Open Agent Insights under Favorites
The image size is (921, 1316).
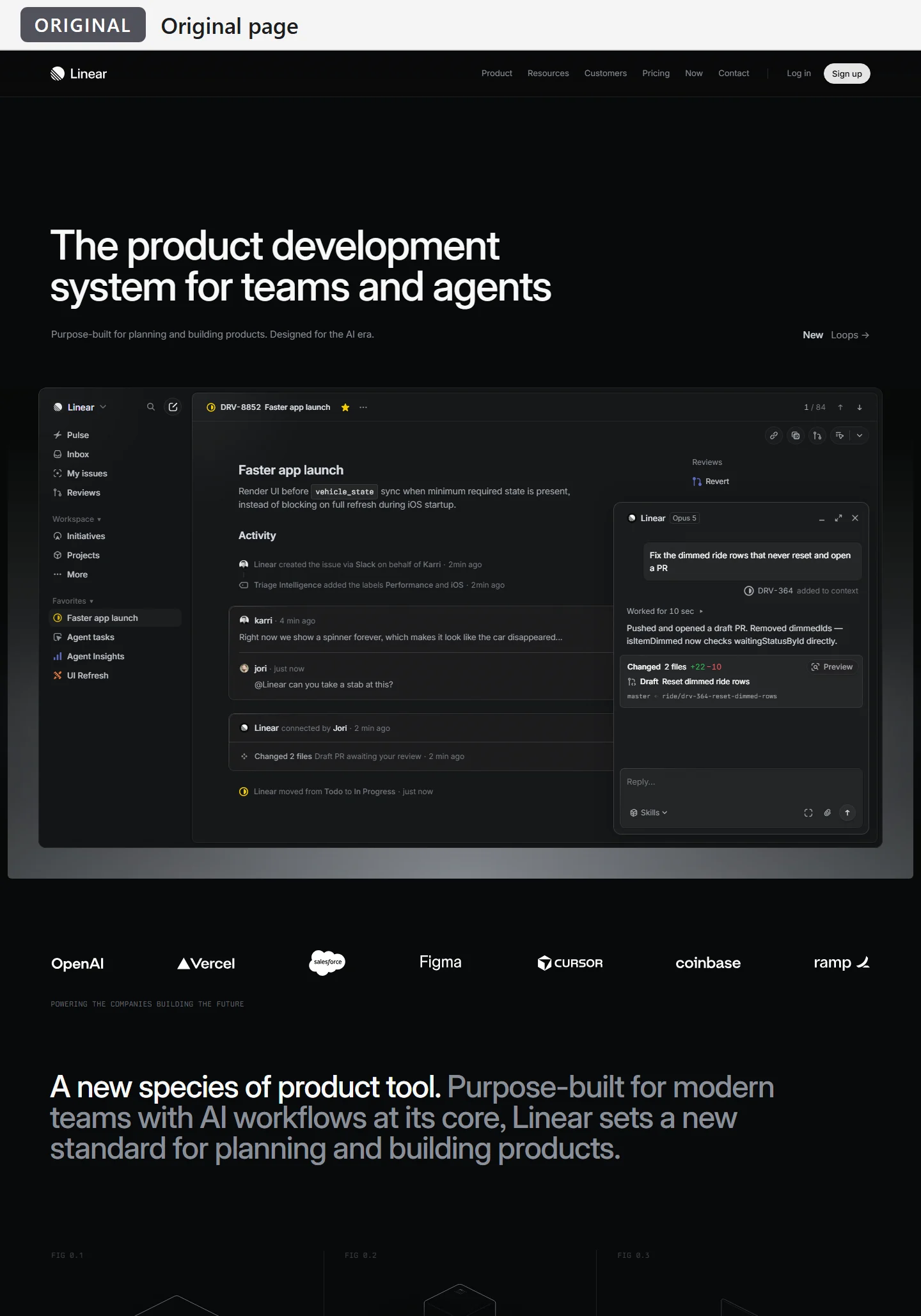point(115,656)
